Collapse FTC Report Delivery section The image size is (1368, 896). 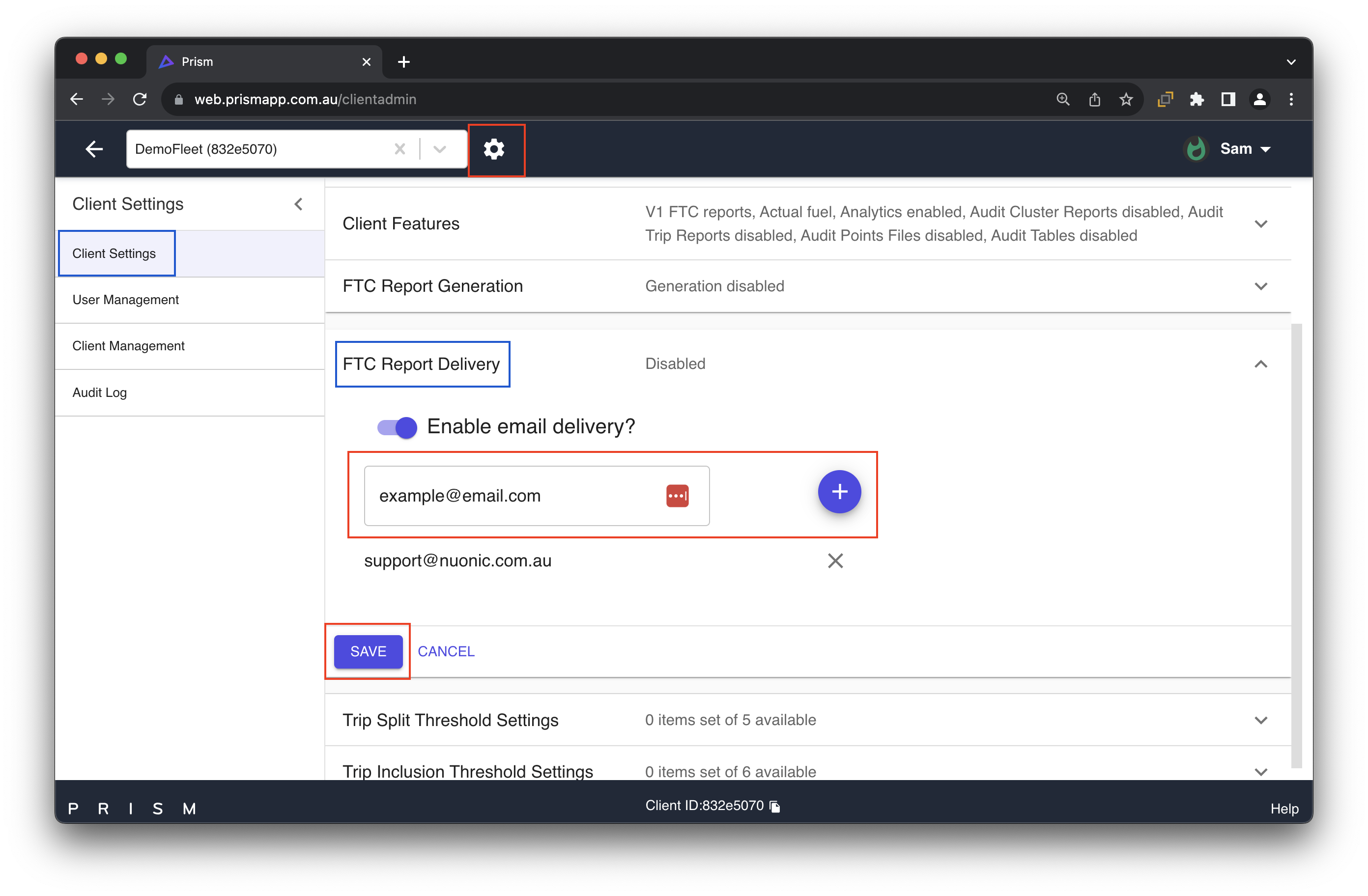tap(1260, 364)
